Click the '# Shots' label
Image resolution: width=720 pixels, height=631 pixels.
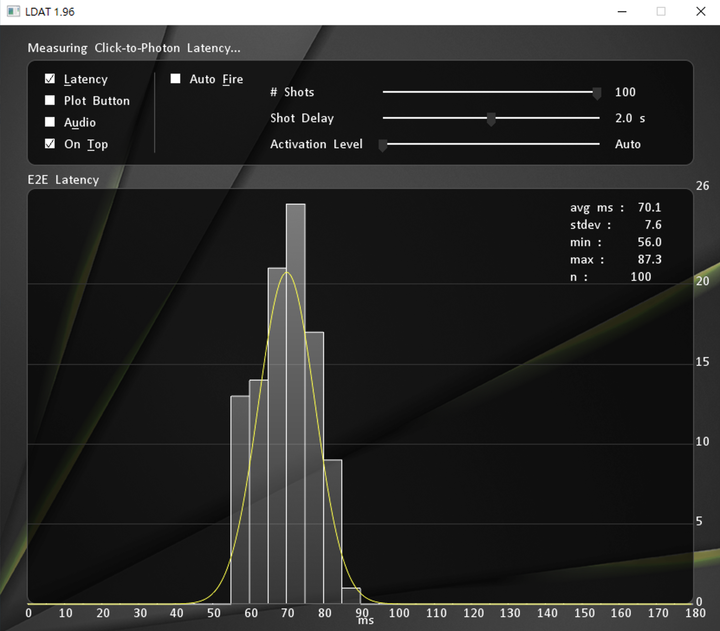pos(292,92)
